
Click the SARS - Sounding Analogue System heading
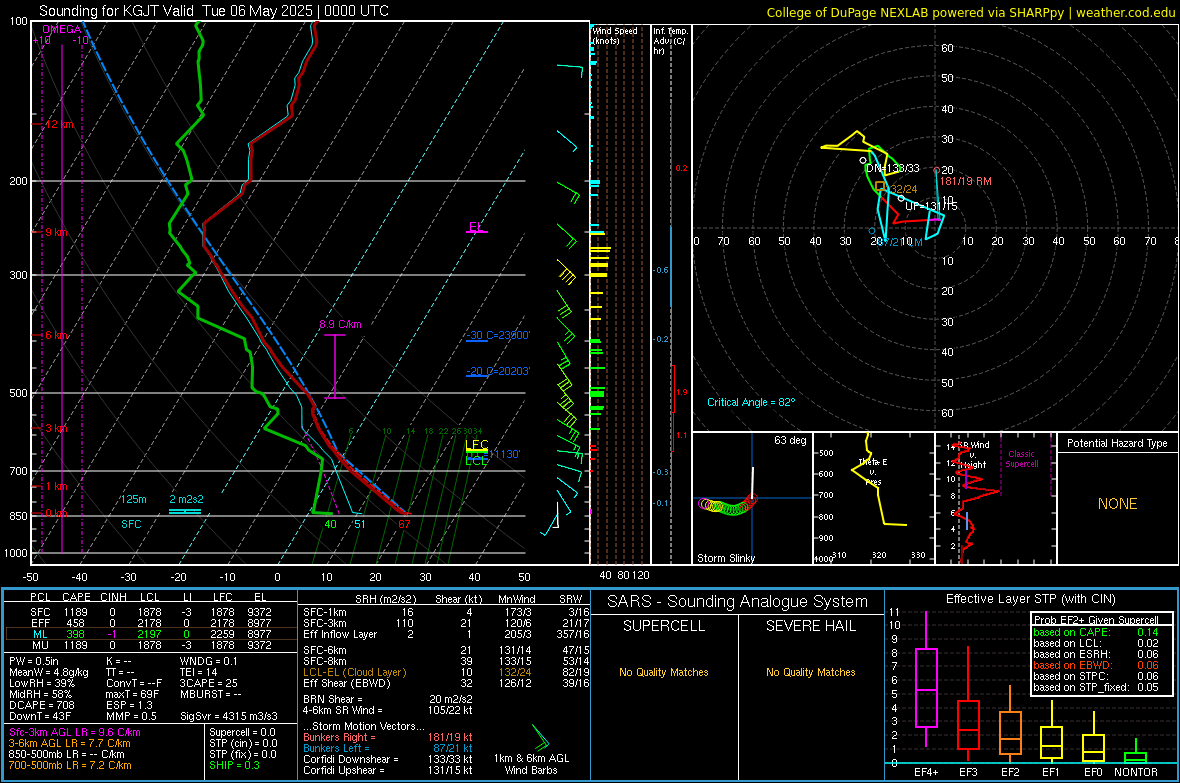click(x=738, y=602)
